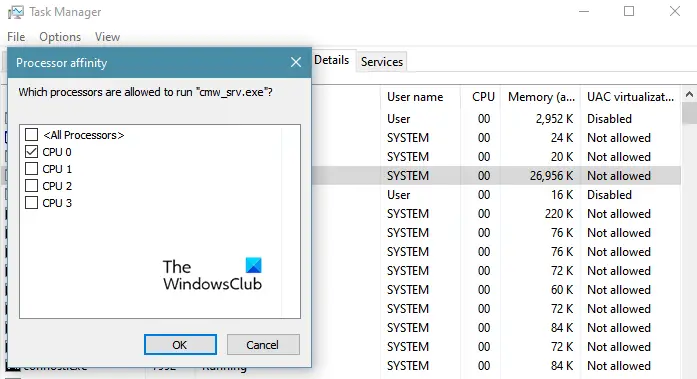
Task: Open the File menu
Action: (16, 37)
